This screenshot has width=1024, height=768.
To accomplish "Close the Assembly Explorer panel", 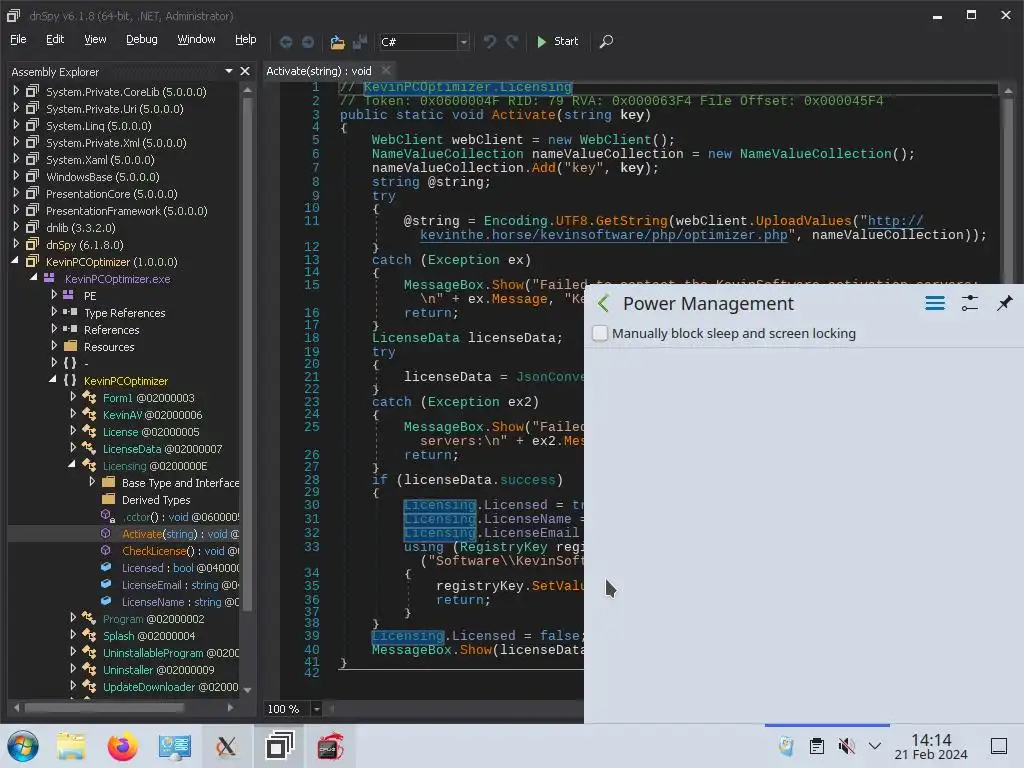I will pyautogui.click(x=245, y=71).
